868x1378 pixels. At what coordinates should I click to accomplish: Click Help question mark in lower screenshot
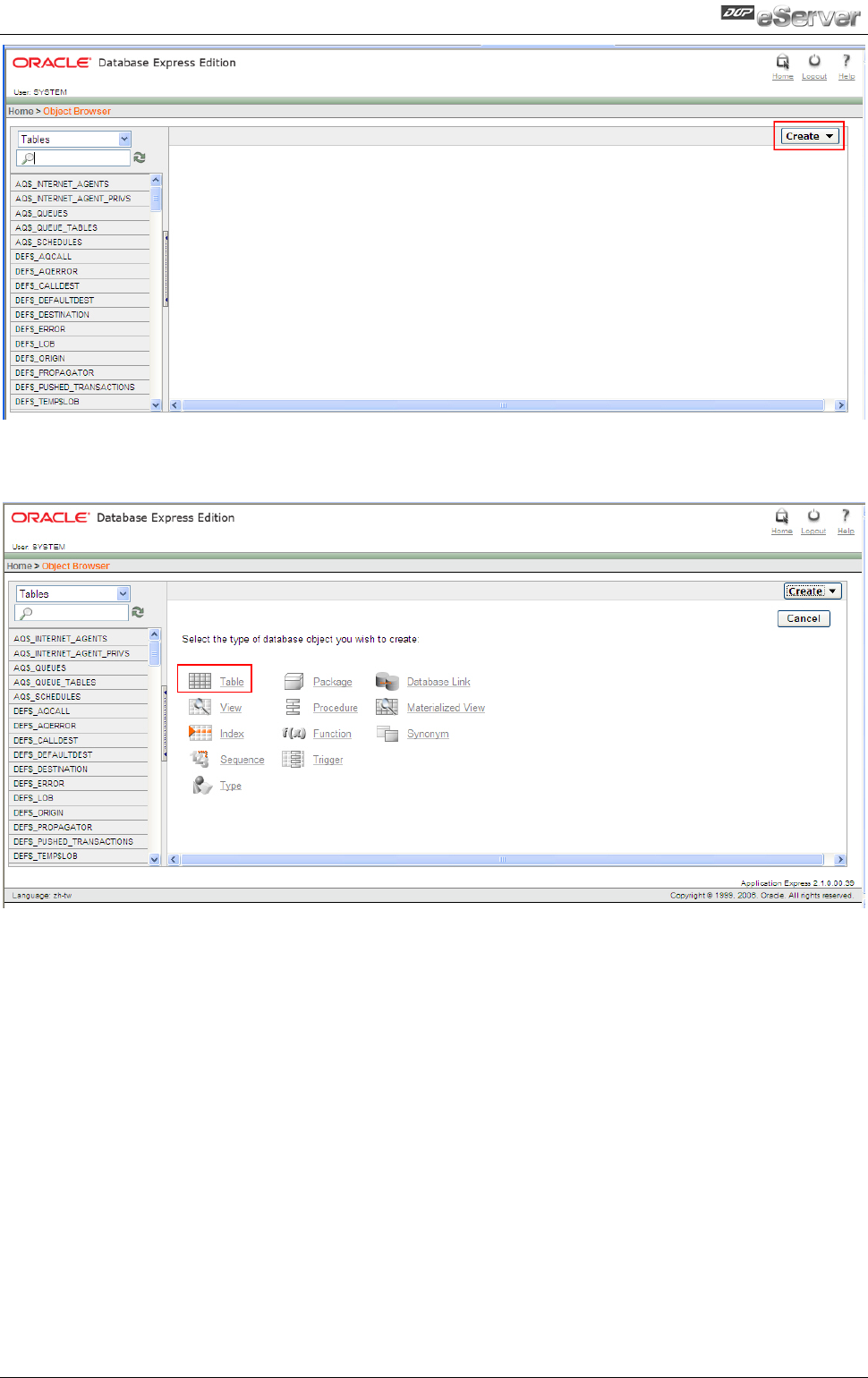[845, 515]
